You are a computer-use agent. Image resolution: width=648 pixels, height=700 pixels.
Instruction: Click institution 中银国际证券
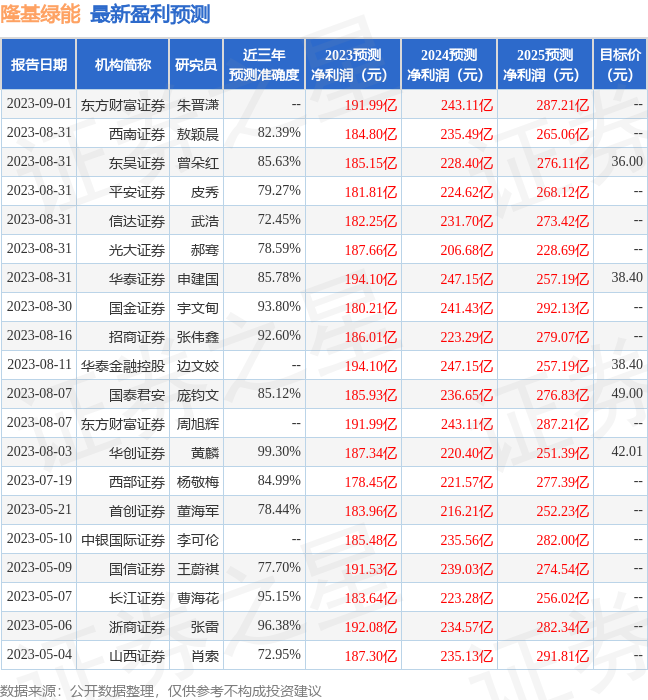pyautogui.click(x=123, y=540)
